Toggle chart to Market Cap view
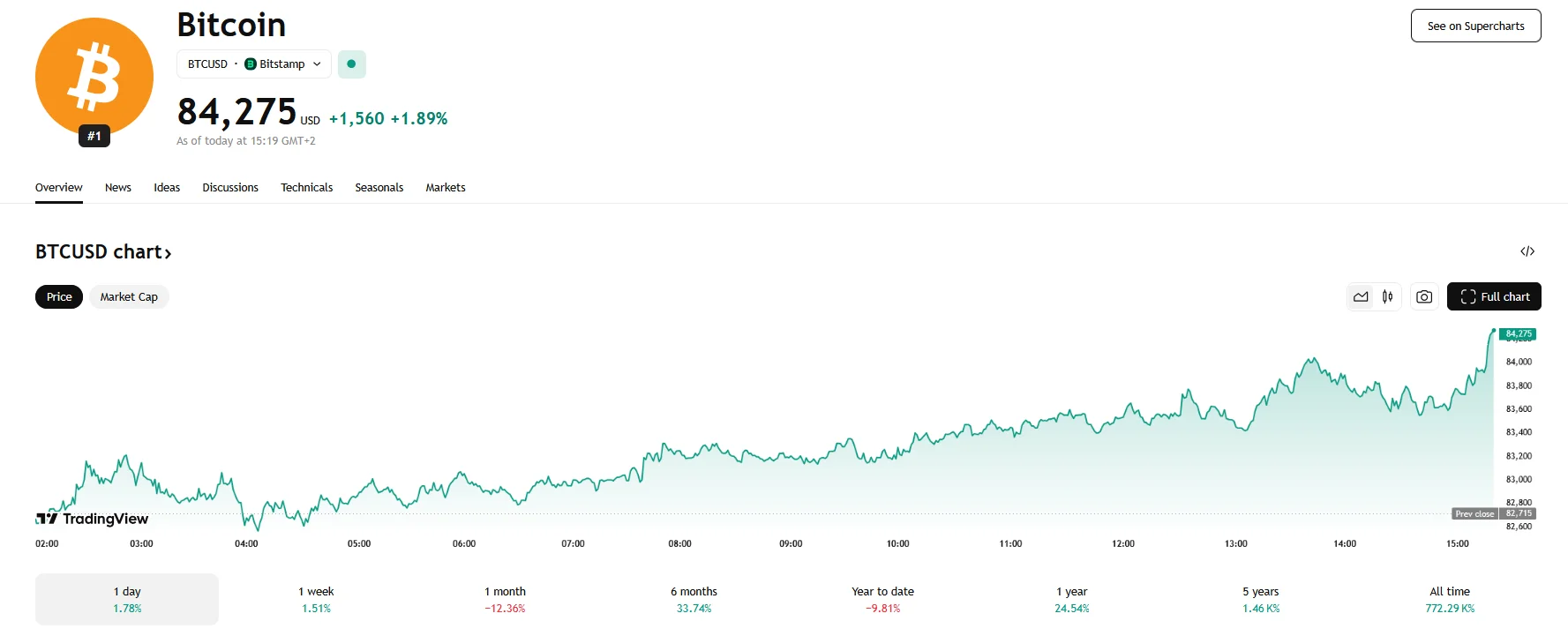Image resolution: width=1568 pixels, height=636 pixels. [129, 297]
